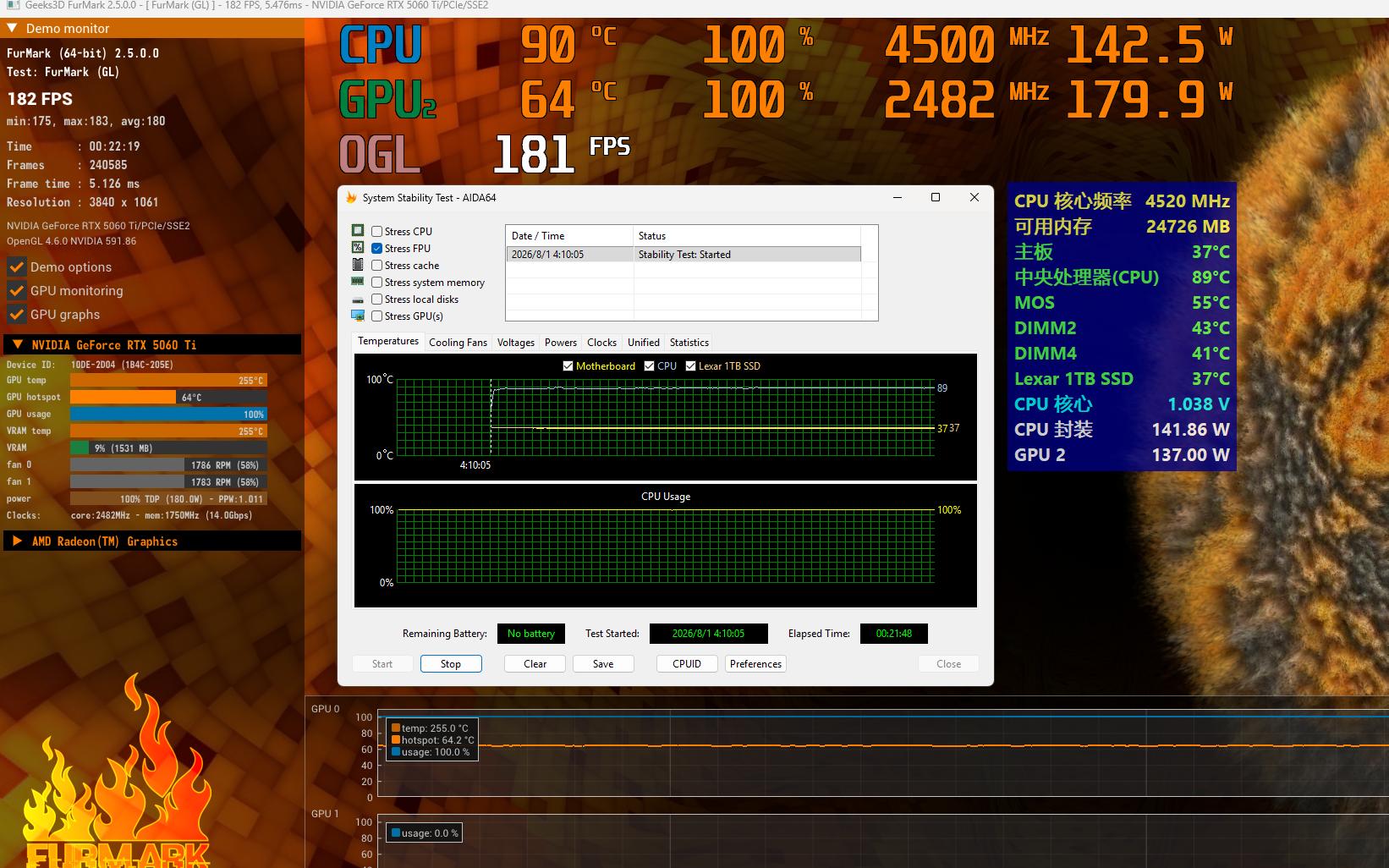Collapse the NVIDIA GeForce RTX 5060 Ti section
1389x868 pixels.
17,344
